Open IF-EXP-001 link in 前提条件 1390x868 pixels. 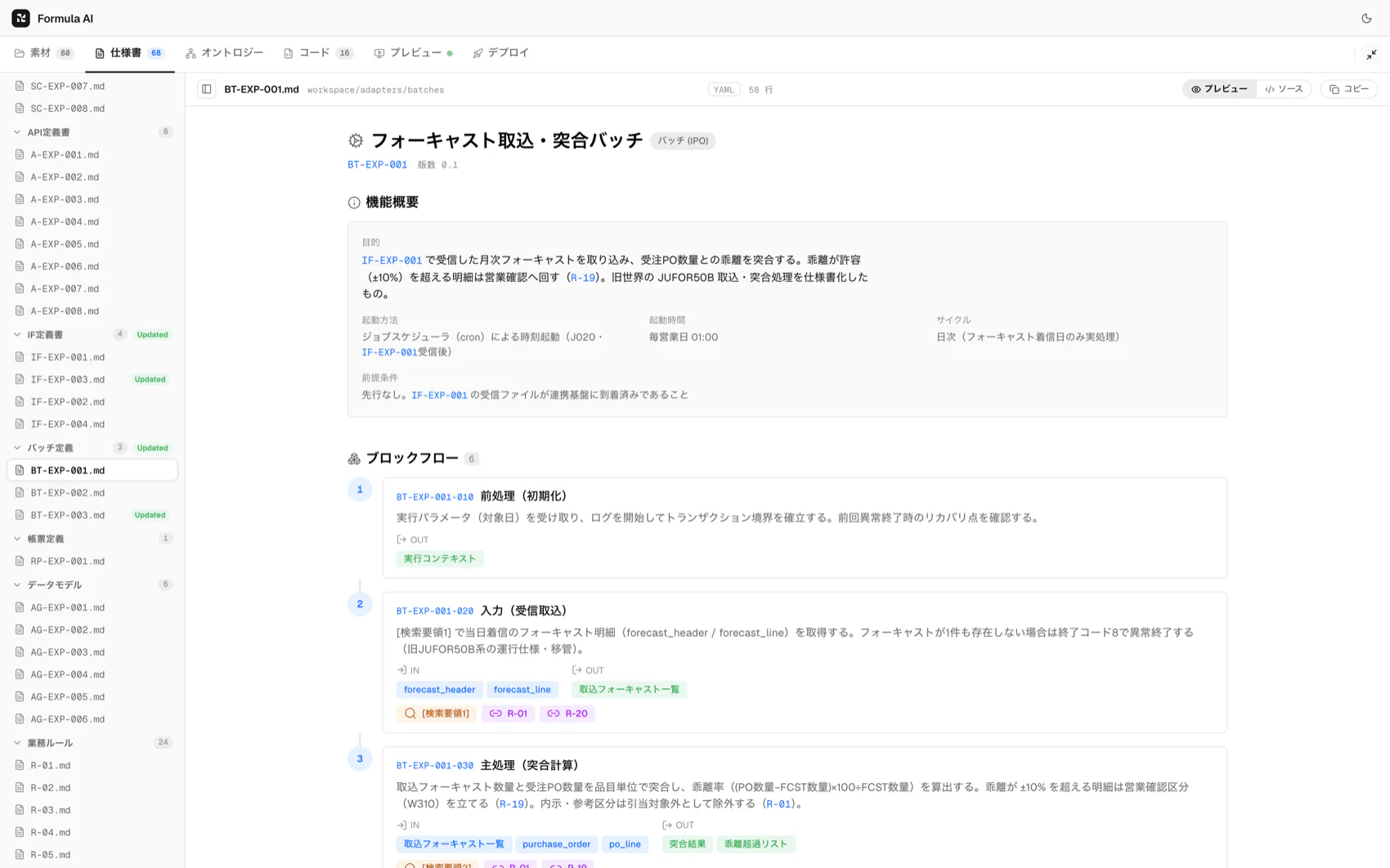[439, 396]
